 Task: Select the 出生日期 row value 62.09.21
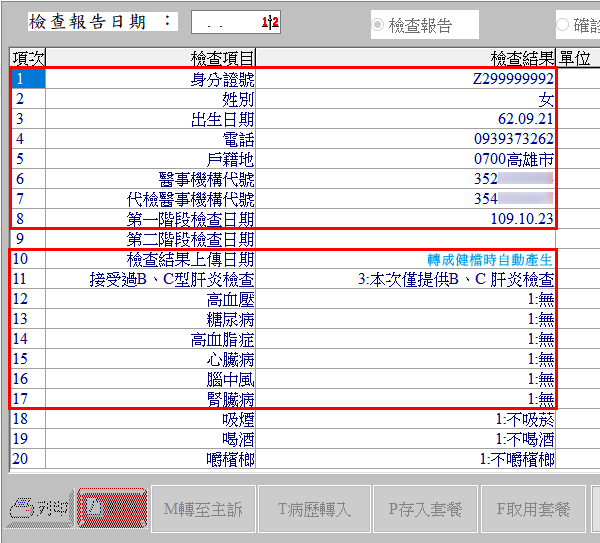point(406,119)
